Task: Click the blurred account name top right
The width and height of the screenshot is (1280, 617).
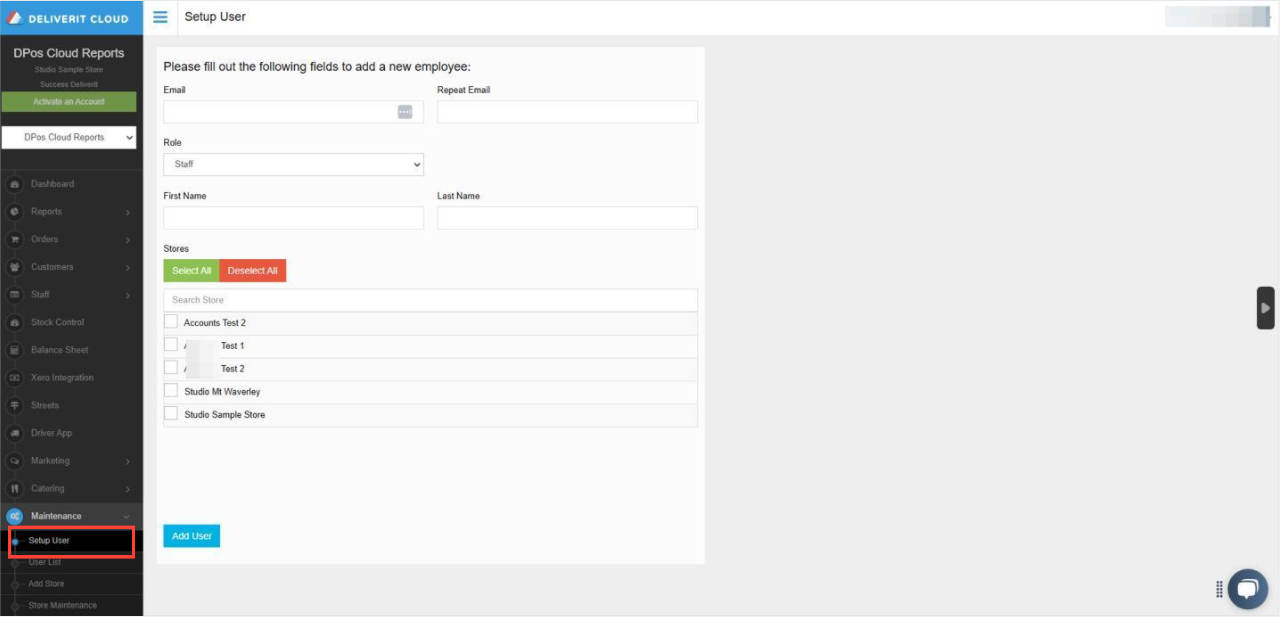Action: (x=1217, y=17)
